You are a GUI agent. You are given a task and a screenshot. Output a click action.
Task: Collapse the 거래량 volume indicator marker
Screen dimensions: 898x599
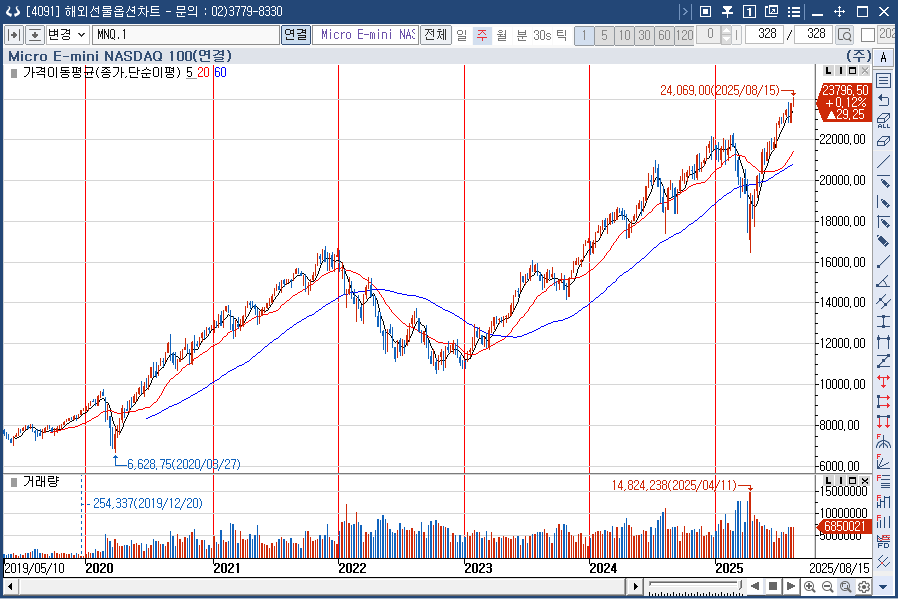click(x=14, y=483)
